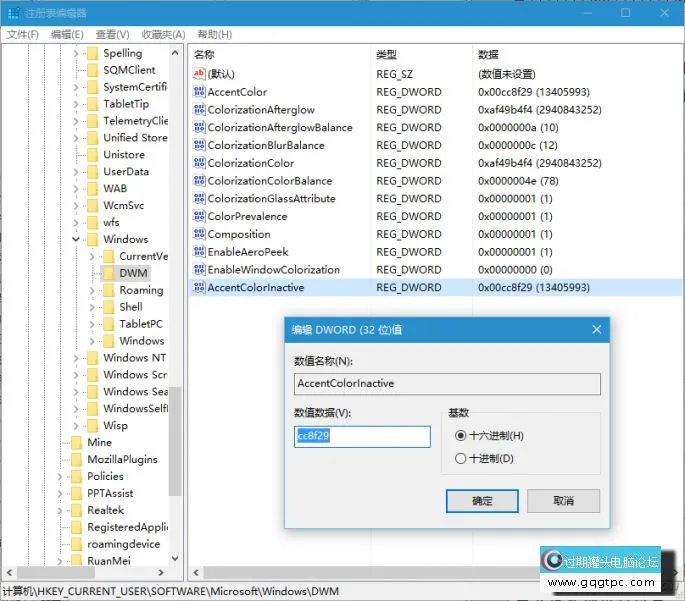Image resolution: width=685 pixels, height=601 pixels.
Task: Click the 确定 button
Action: pos(482,501)
